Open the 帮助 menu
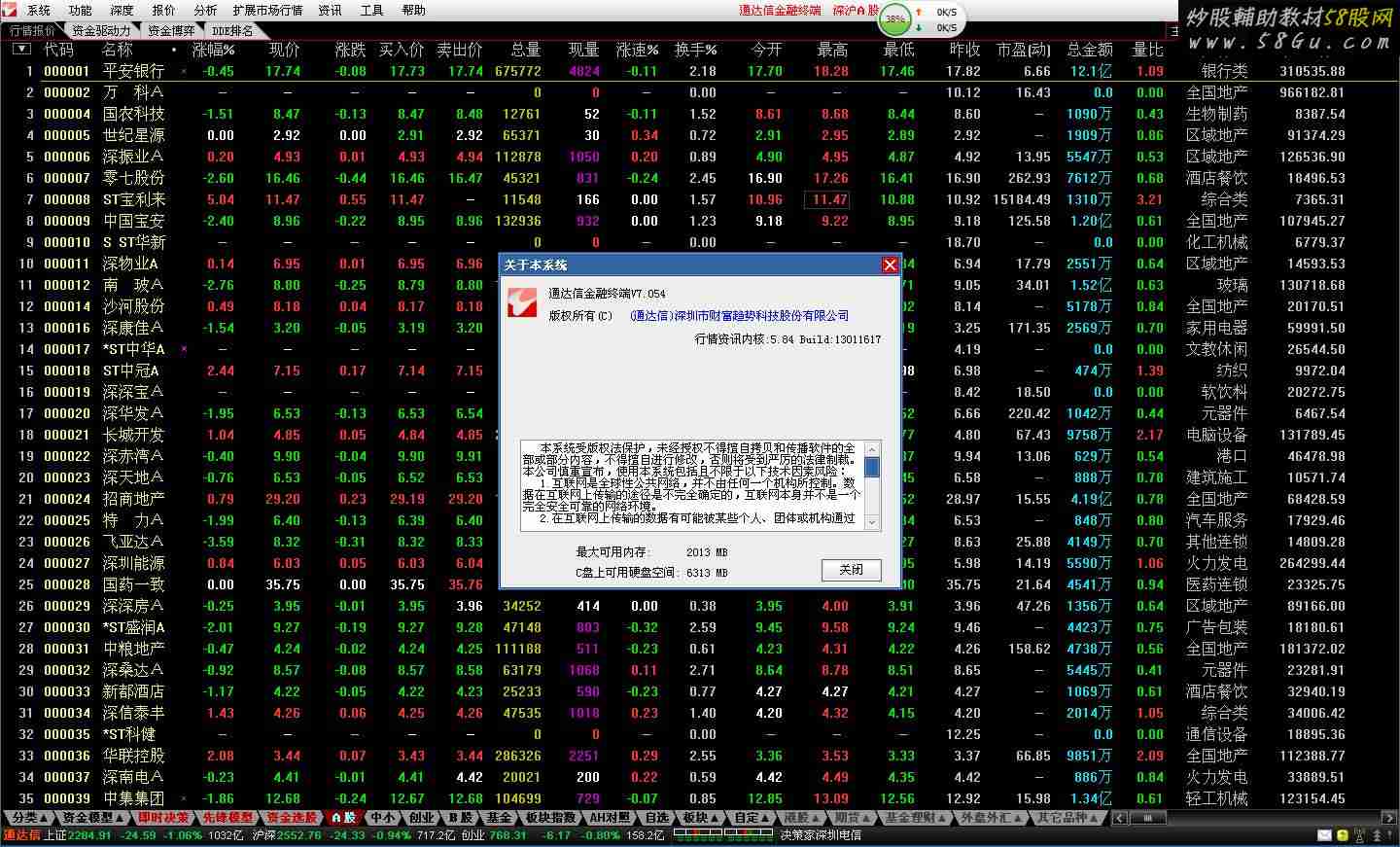Image resolution: width=1400 pixels, height=847 pixels. 413,11
